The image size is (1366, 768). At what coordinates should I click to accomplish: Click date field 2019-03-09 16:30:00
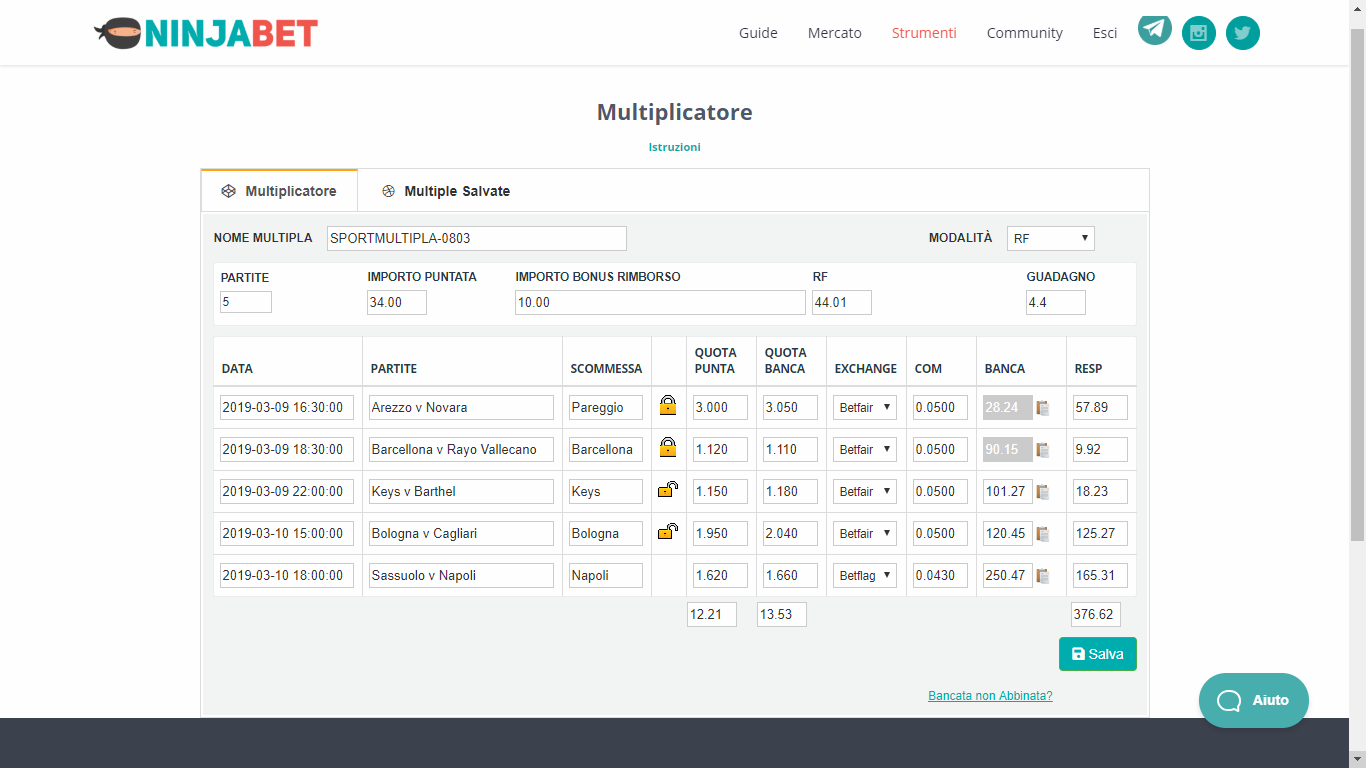point(287,407)
